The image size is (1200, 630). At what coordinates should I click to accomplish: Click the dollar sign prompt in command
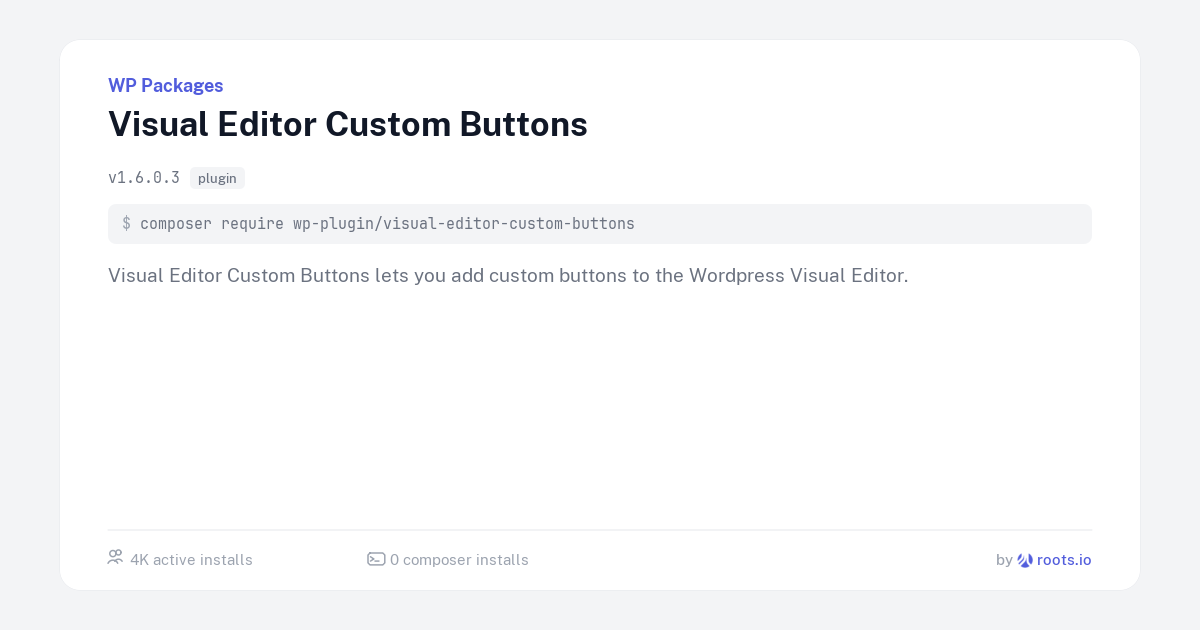coord(126,224)
